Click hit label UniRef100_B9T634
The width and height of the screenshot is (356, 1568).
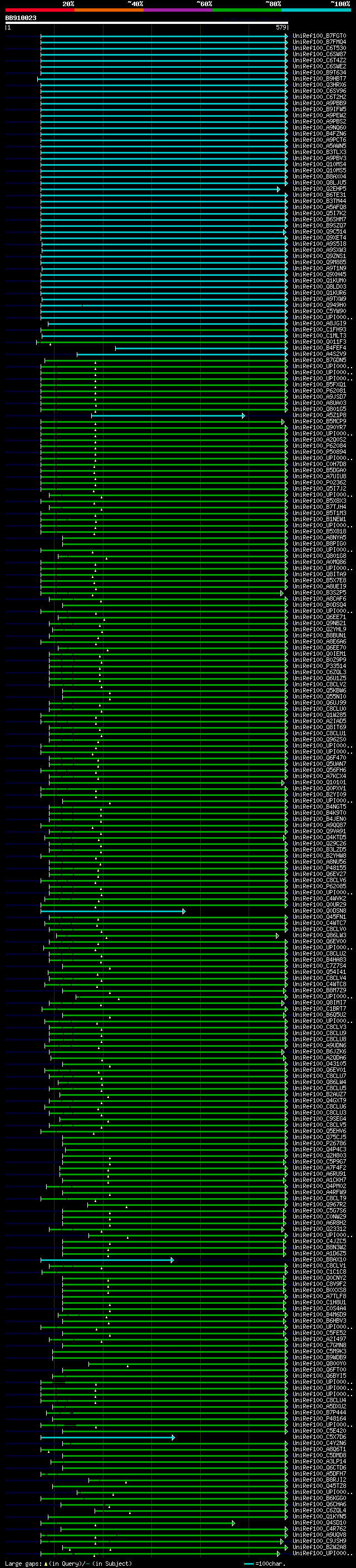coord(319,72)
